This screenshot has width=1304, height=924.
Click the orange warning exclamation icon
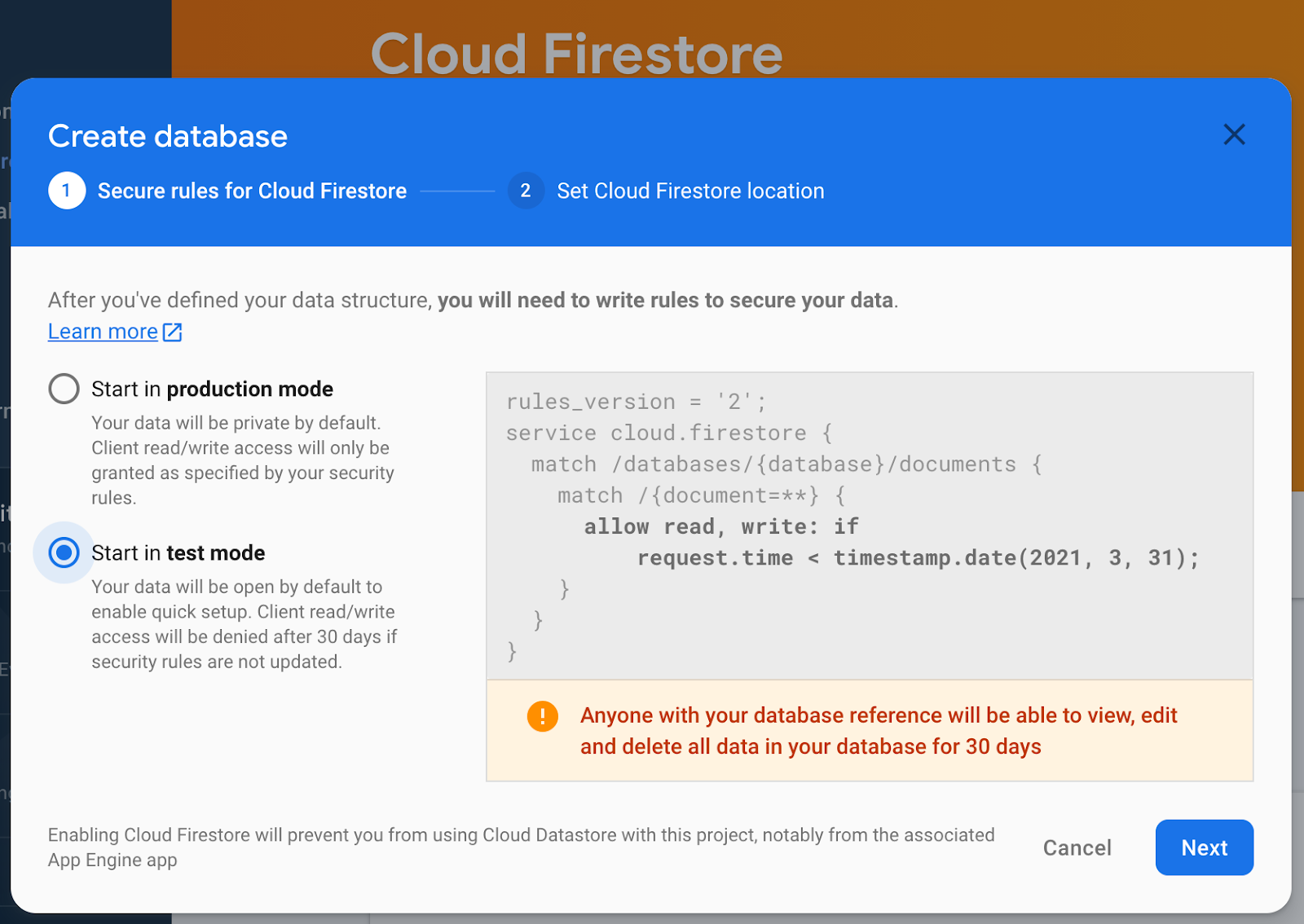click(542, 716)
